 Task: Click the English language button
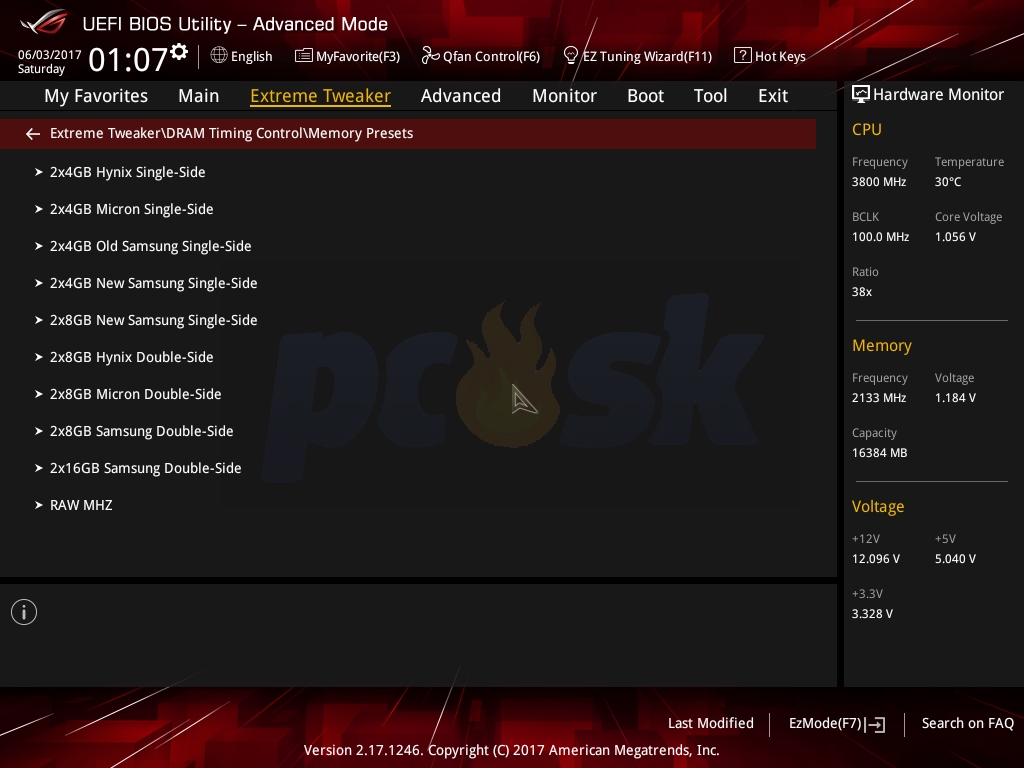click(251, 56)
